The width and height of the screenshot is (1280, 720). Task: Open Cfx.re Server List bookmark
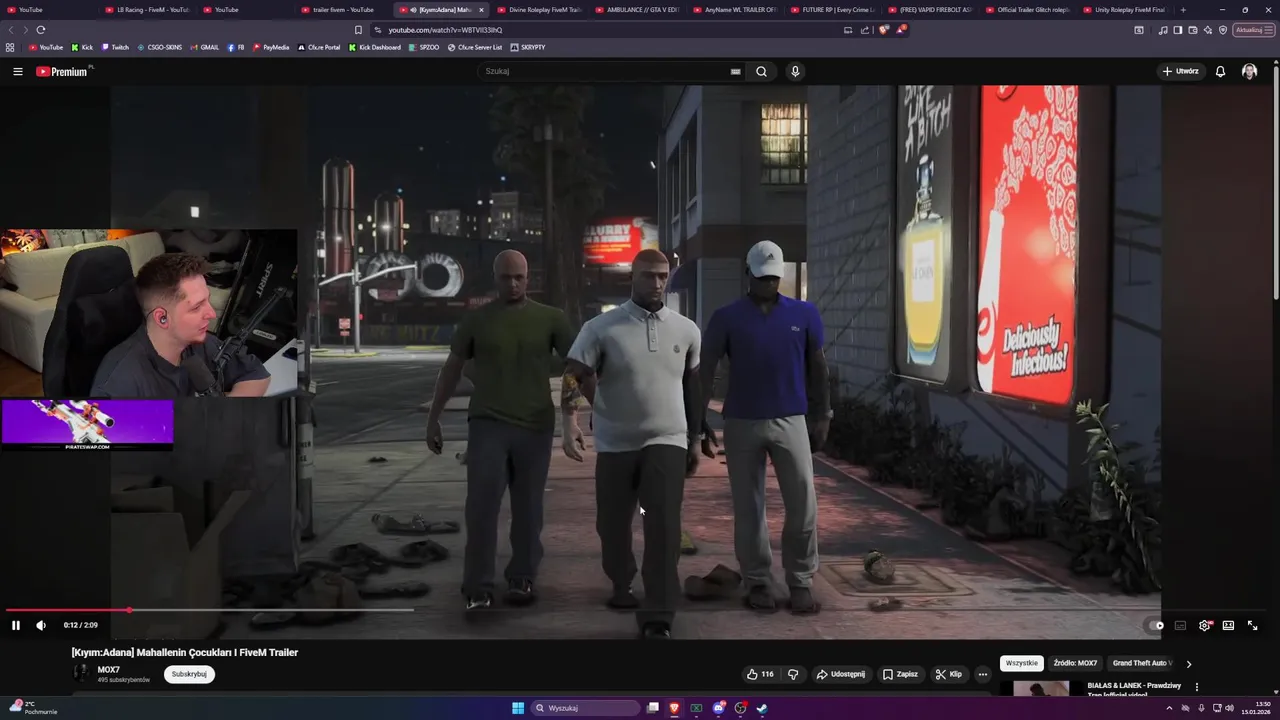(x=474, y=47)
